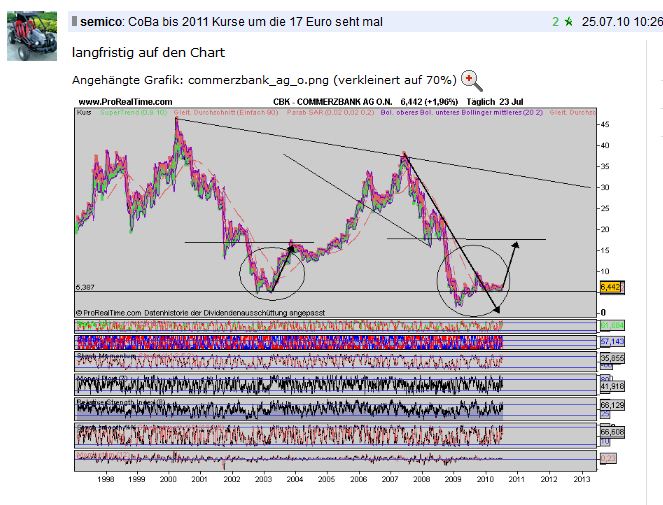This screenshot has width=663, height=505.
Task: Click the small gray marker before 'semico'
Action: click(x=74, y=21)
